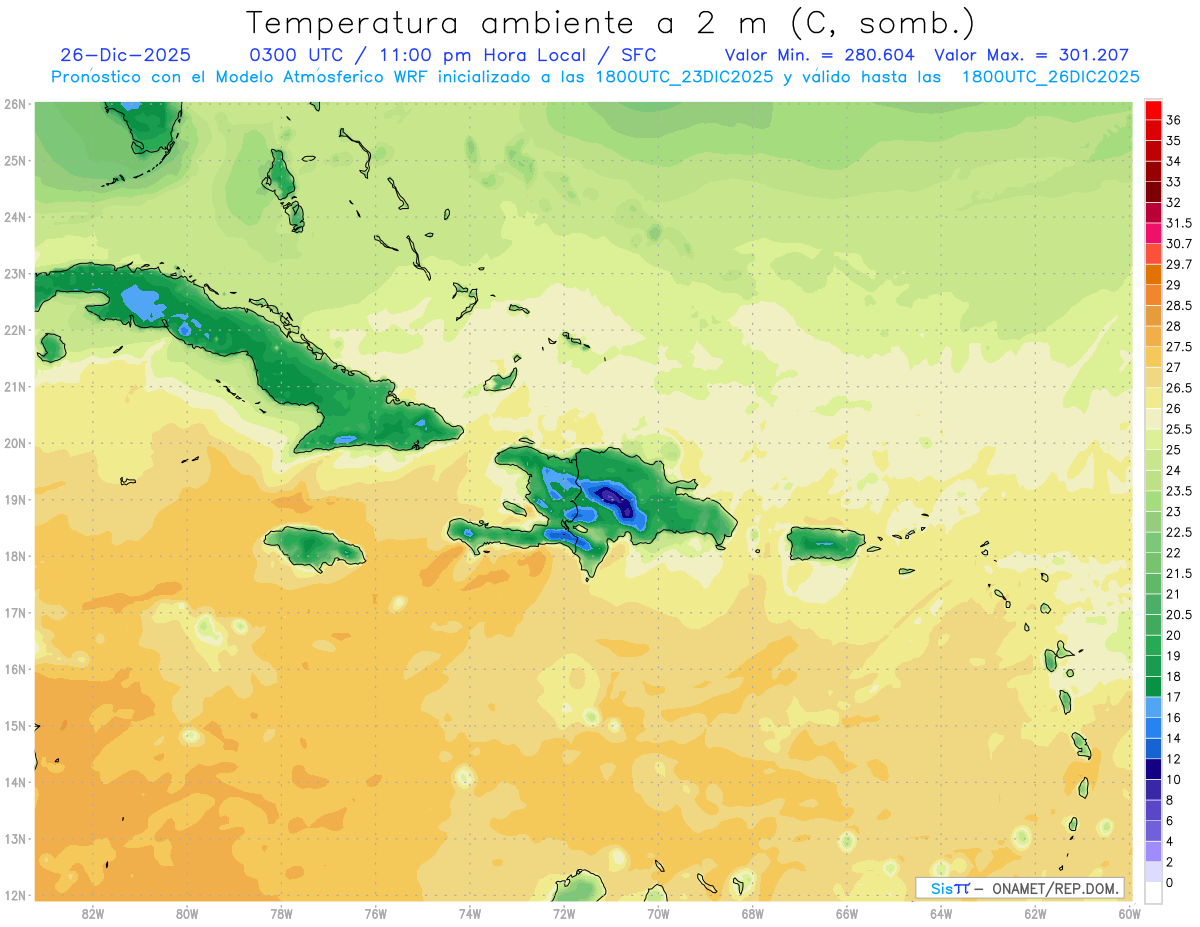This screenshot has height=927, width=1200.
Task: Click the '82W' longitude label
Action: 93,914
